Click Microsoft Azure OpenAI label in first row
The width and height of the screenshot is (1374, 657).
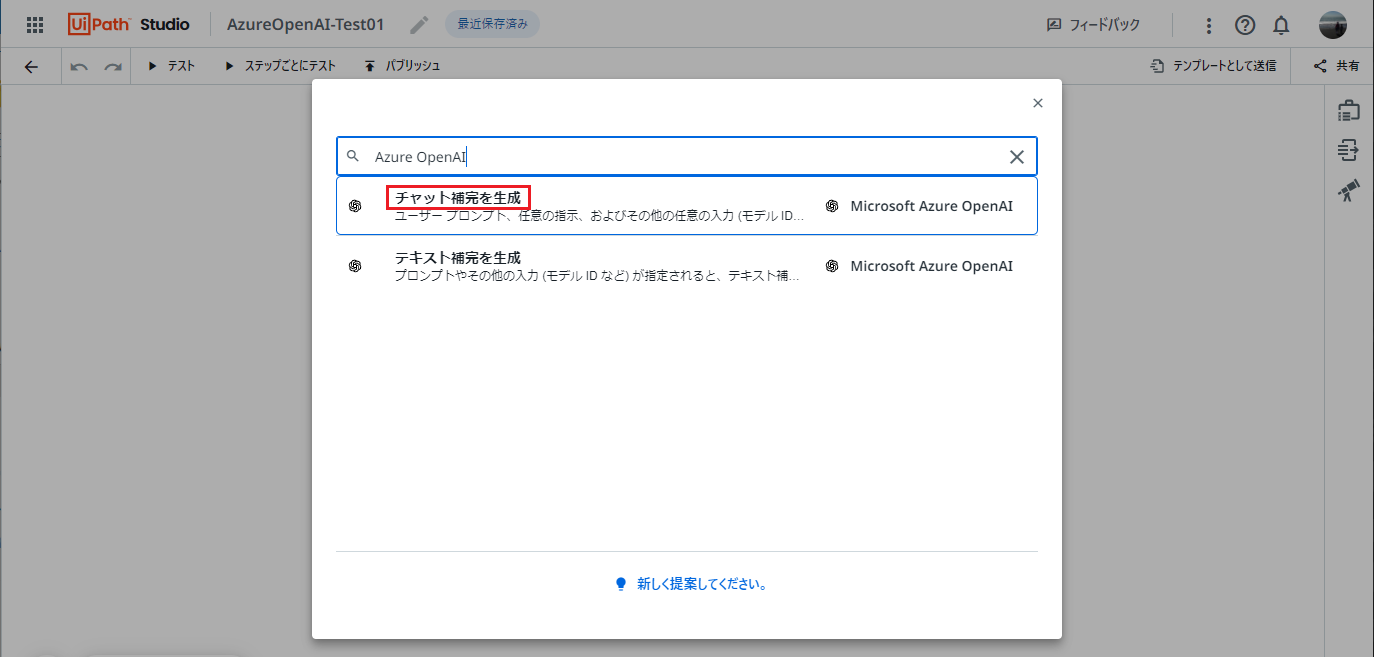click(x=931, y=206)
